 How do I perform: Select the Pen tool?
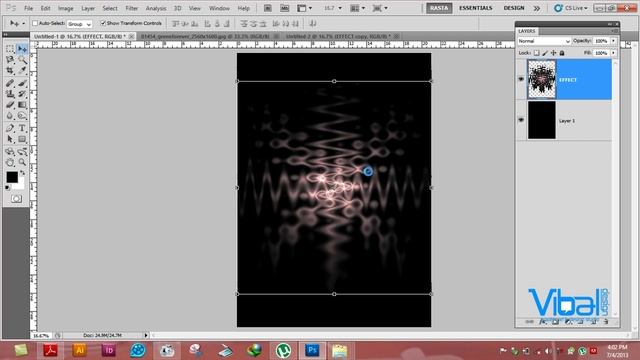tap(10, 128)
